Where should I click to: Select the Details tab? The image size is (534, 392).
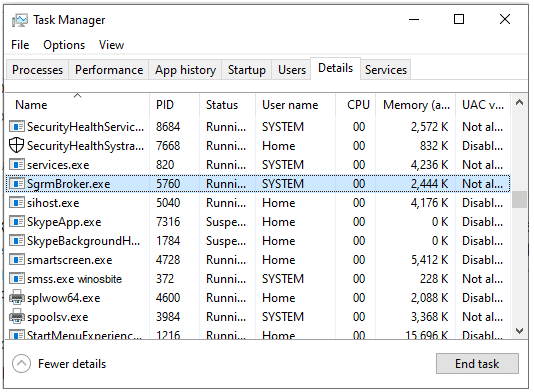pyautogui.click(x=335, y=68)
